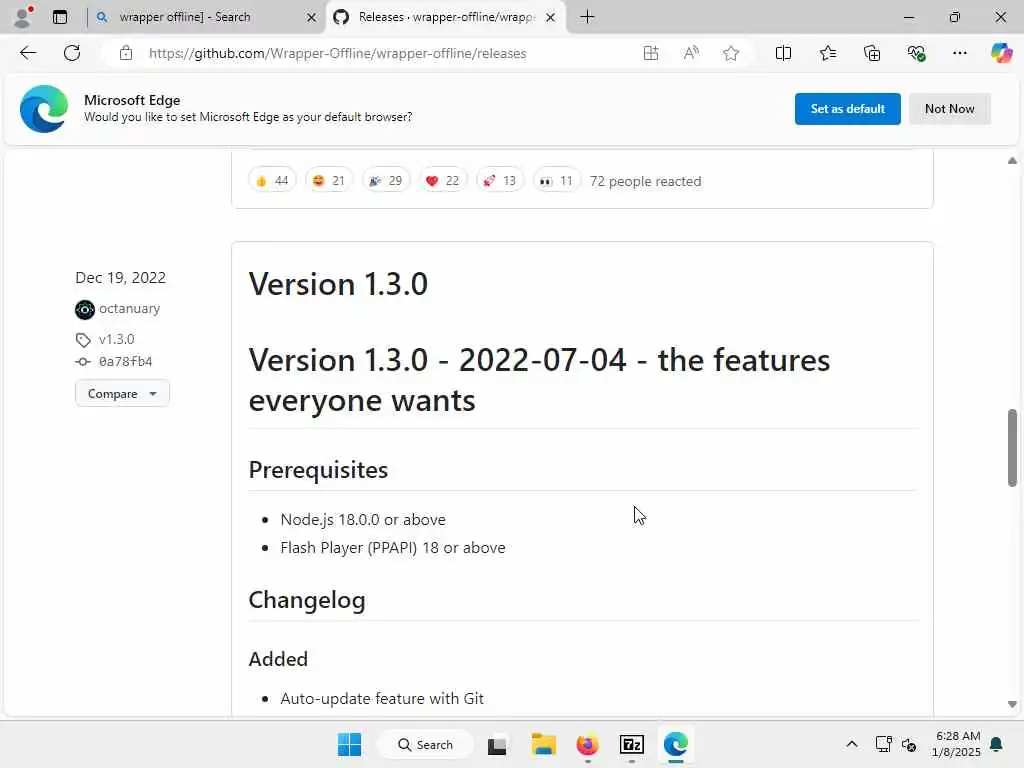Click the taskbar Search box
This screenshot has width=1024, height=768.
pyautogui.click(x=425, y=744)
